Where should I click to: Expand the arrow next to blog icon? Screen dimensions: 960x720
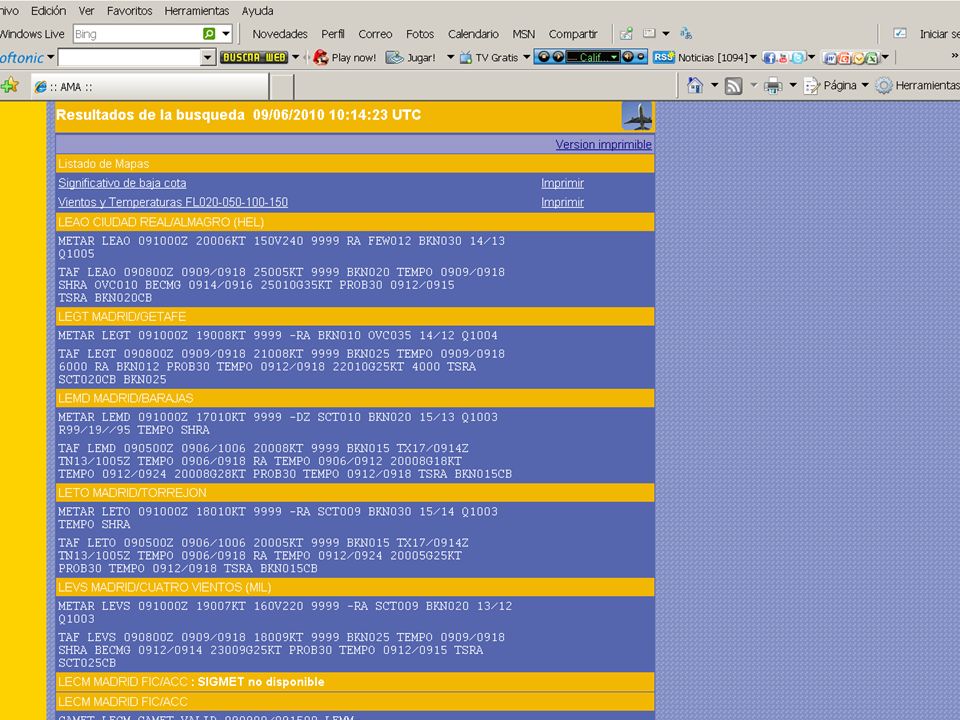pos(666,34)
